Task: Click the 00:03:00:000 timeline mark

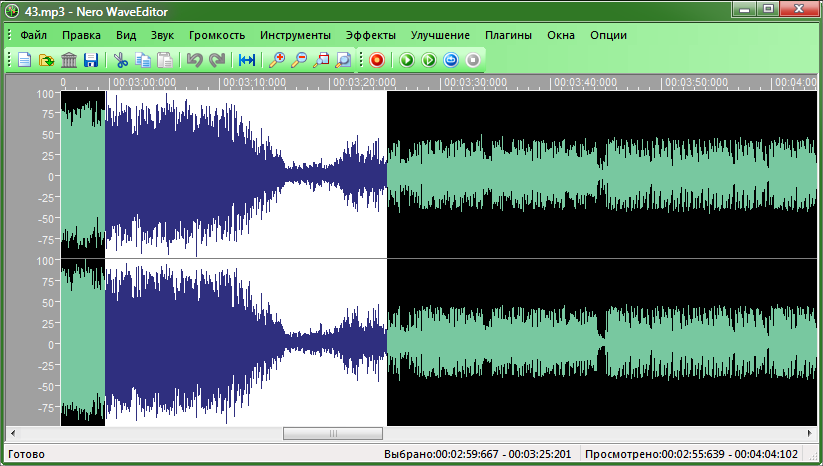Action: [144, 82]
